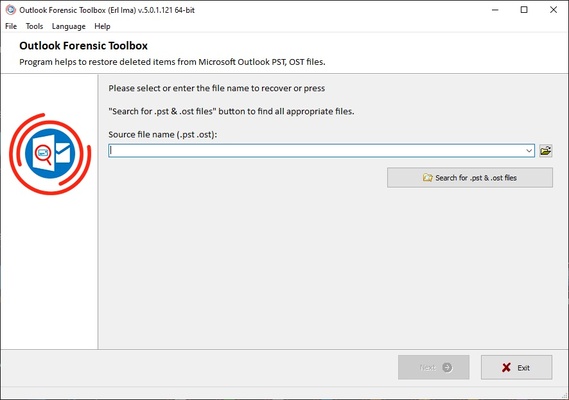The image size is (569, 400).
Task: Click the open-folder browse icon
Action: click(545, 150)
